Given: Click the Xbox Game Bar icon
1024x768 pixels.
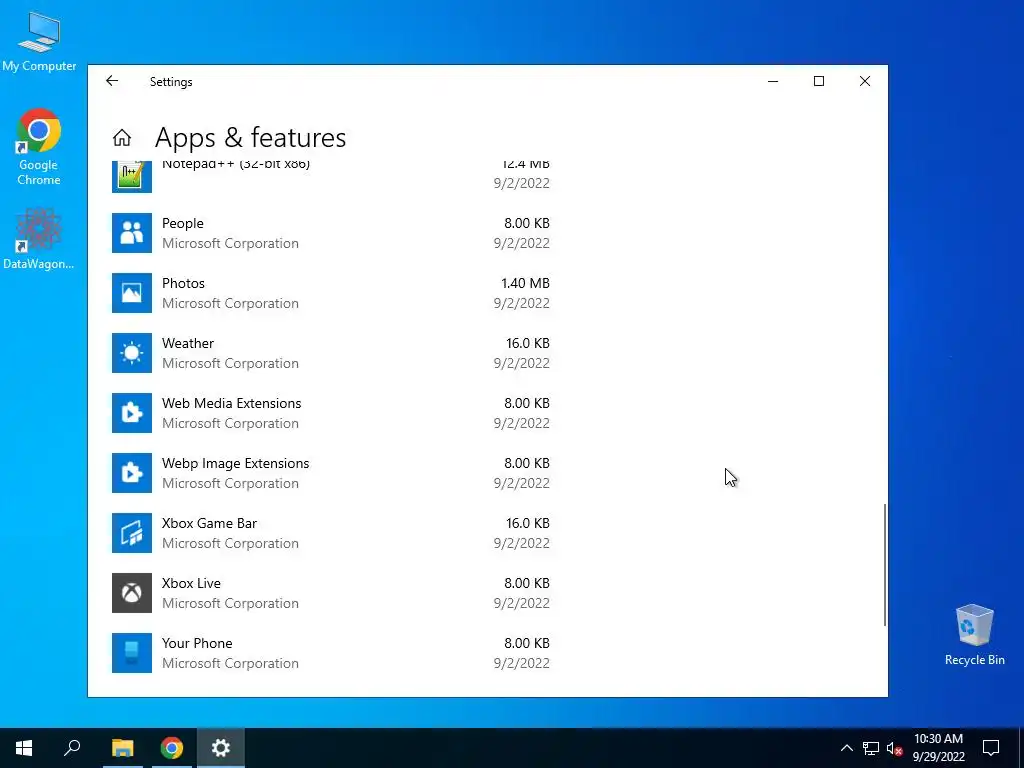Looking at the screenshot, I should [x=131, y=534].
